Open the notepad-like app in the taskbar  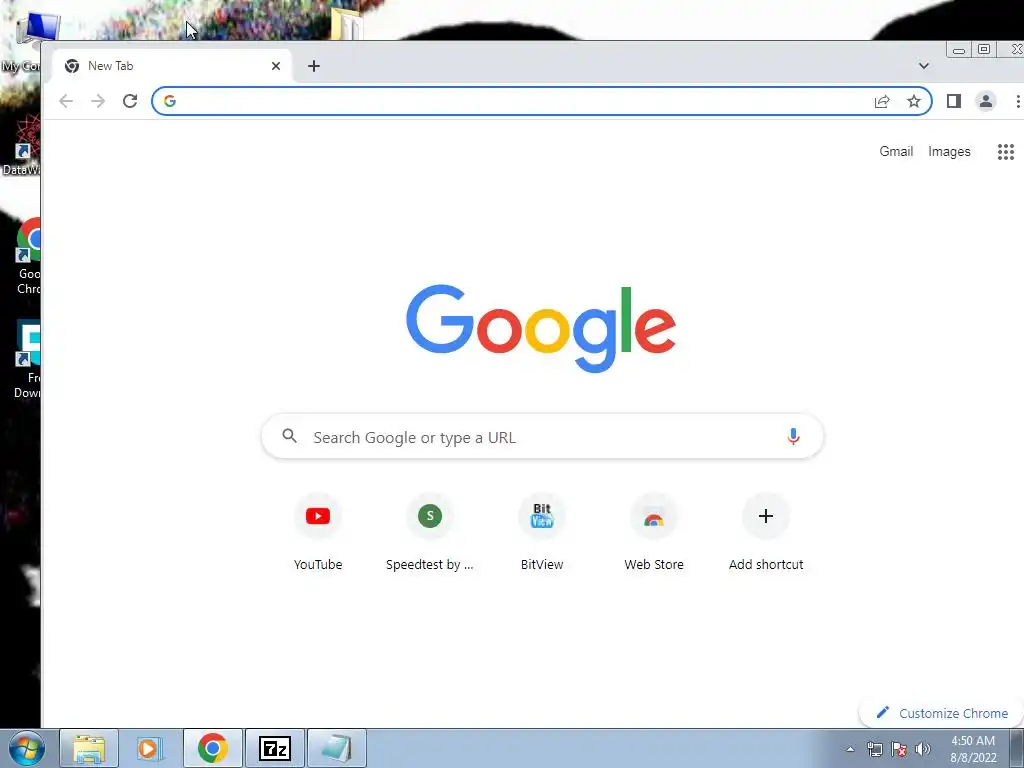[x=336, y=748]
